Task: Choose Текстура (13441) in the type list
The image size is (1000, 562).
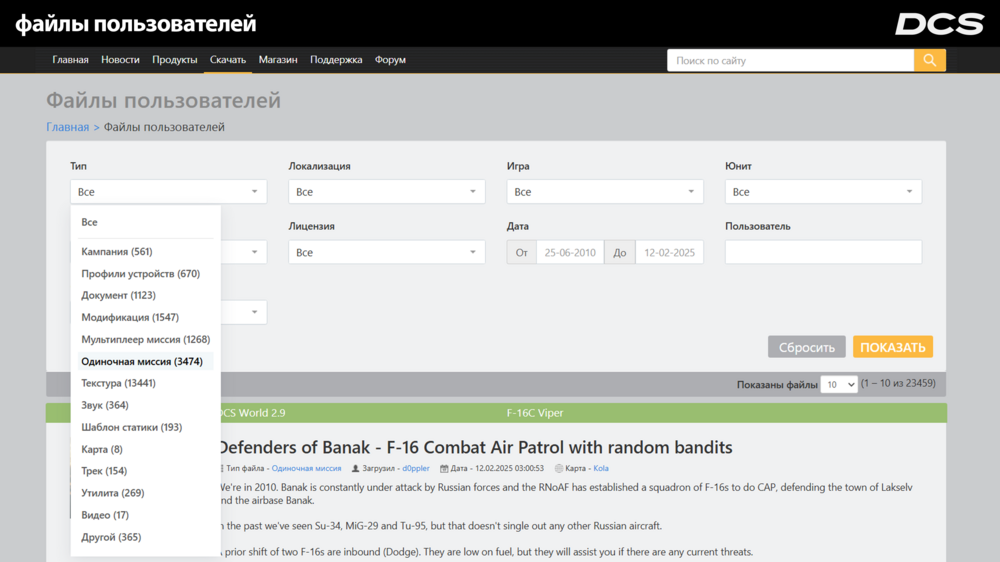Action: (x=118, y=383)
